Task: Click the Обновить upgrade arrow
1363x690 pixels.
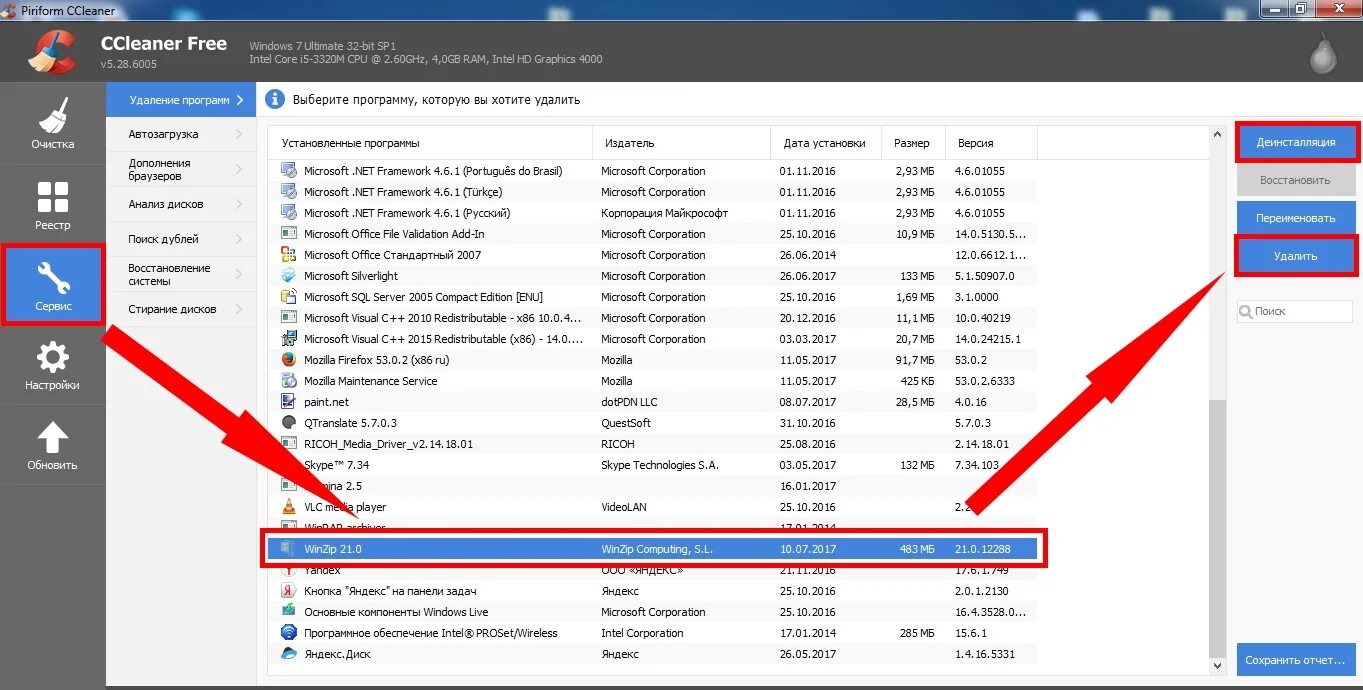Action: point(52,444)
